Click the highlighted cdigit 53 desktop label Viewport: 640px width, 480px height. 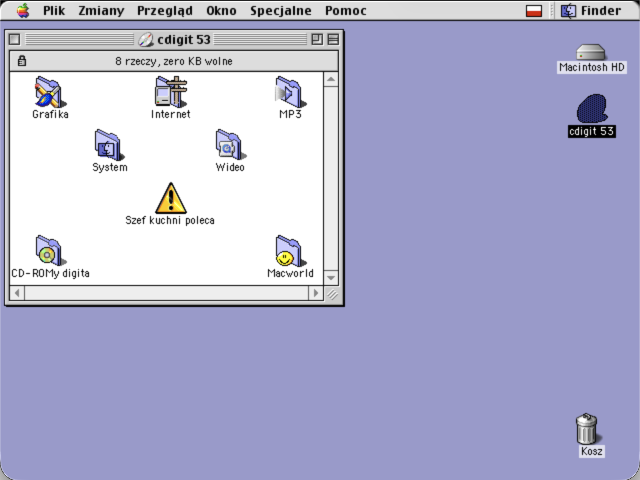(592, 131)
